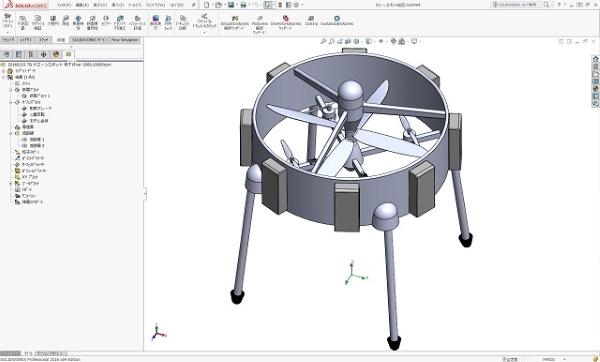Collapse the second node under the tree root
The height and width of the screenshot is (362, 600).
tap(3, 77)
